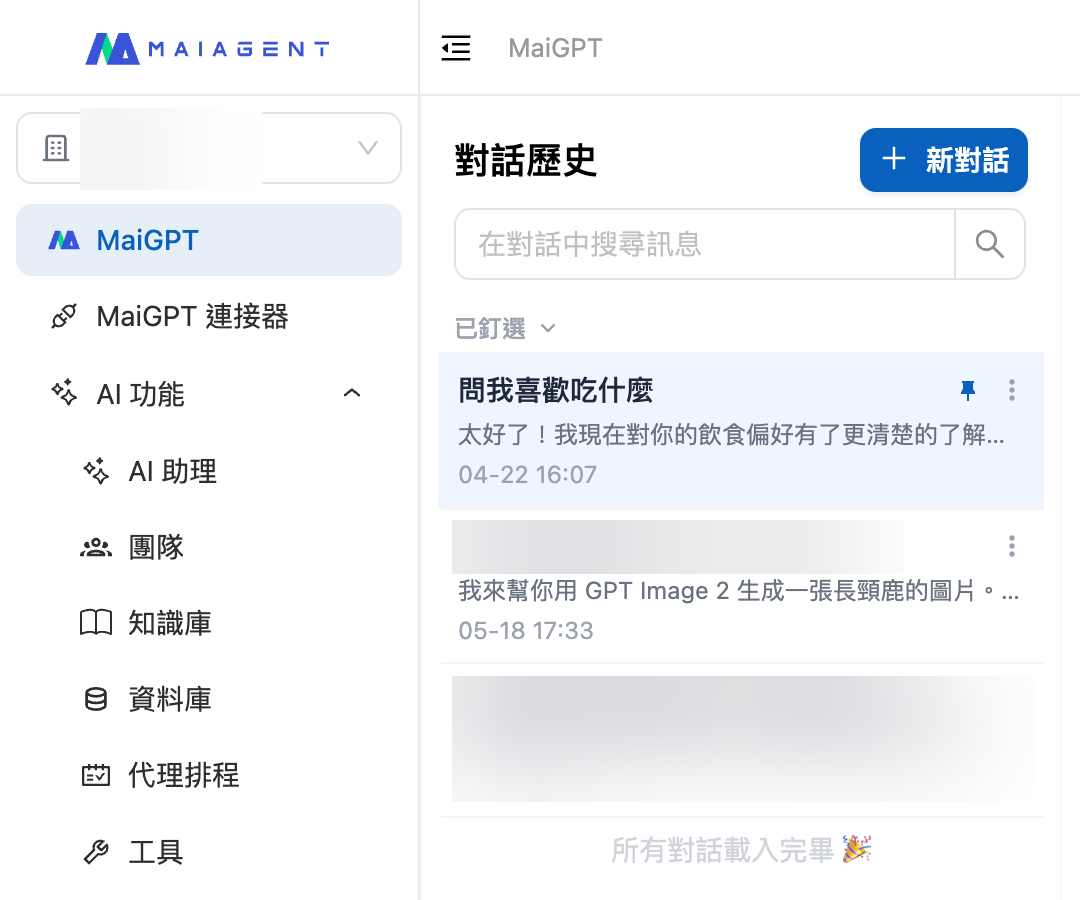Screen dimensions: 1080x900
Task: Click the database icon beside 資料庫
Action: pos(96,699)
